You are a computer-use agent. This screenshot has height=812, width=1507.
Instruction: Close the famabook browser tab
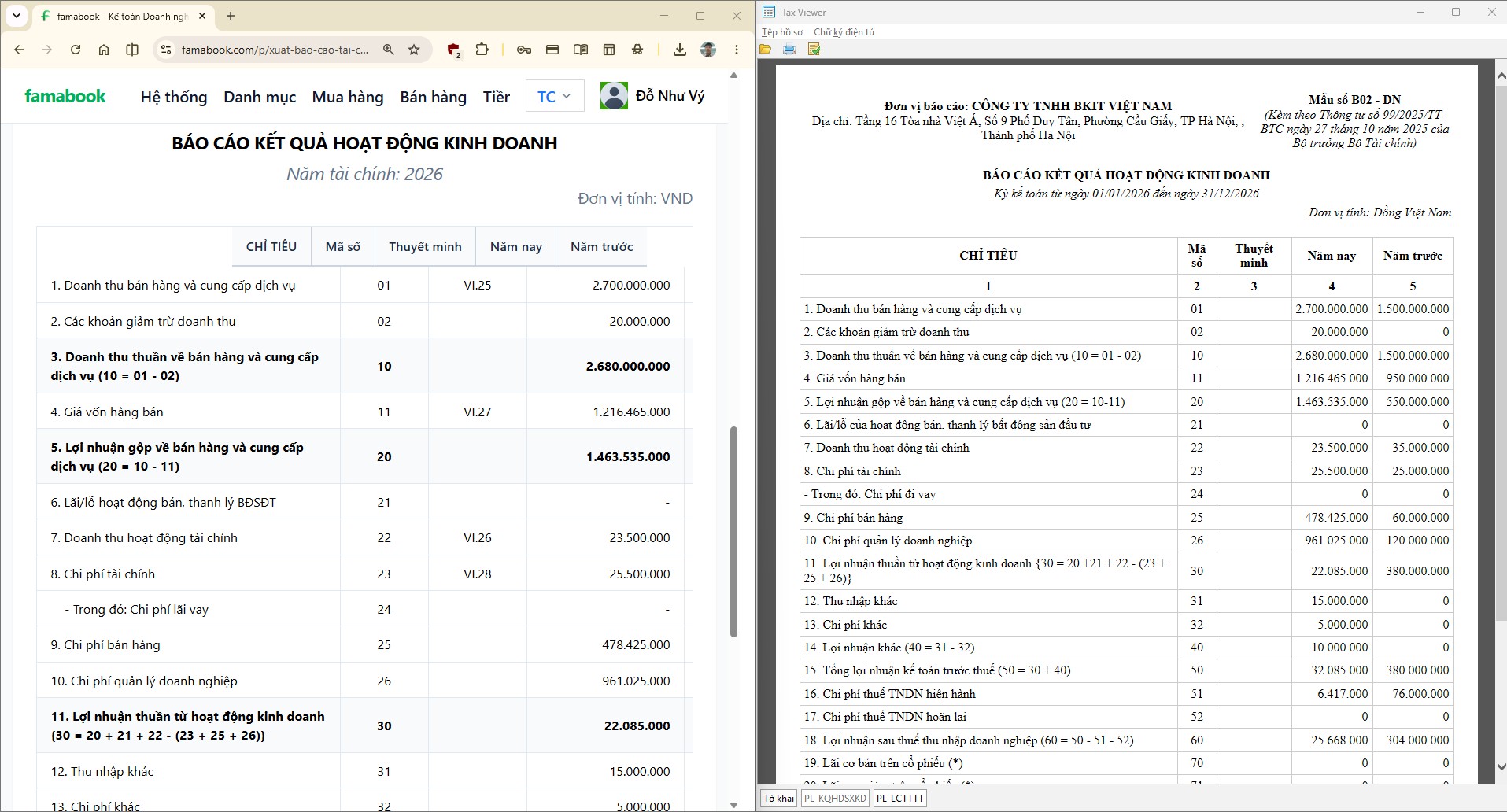[x=202, y=16]
